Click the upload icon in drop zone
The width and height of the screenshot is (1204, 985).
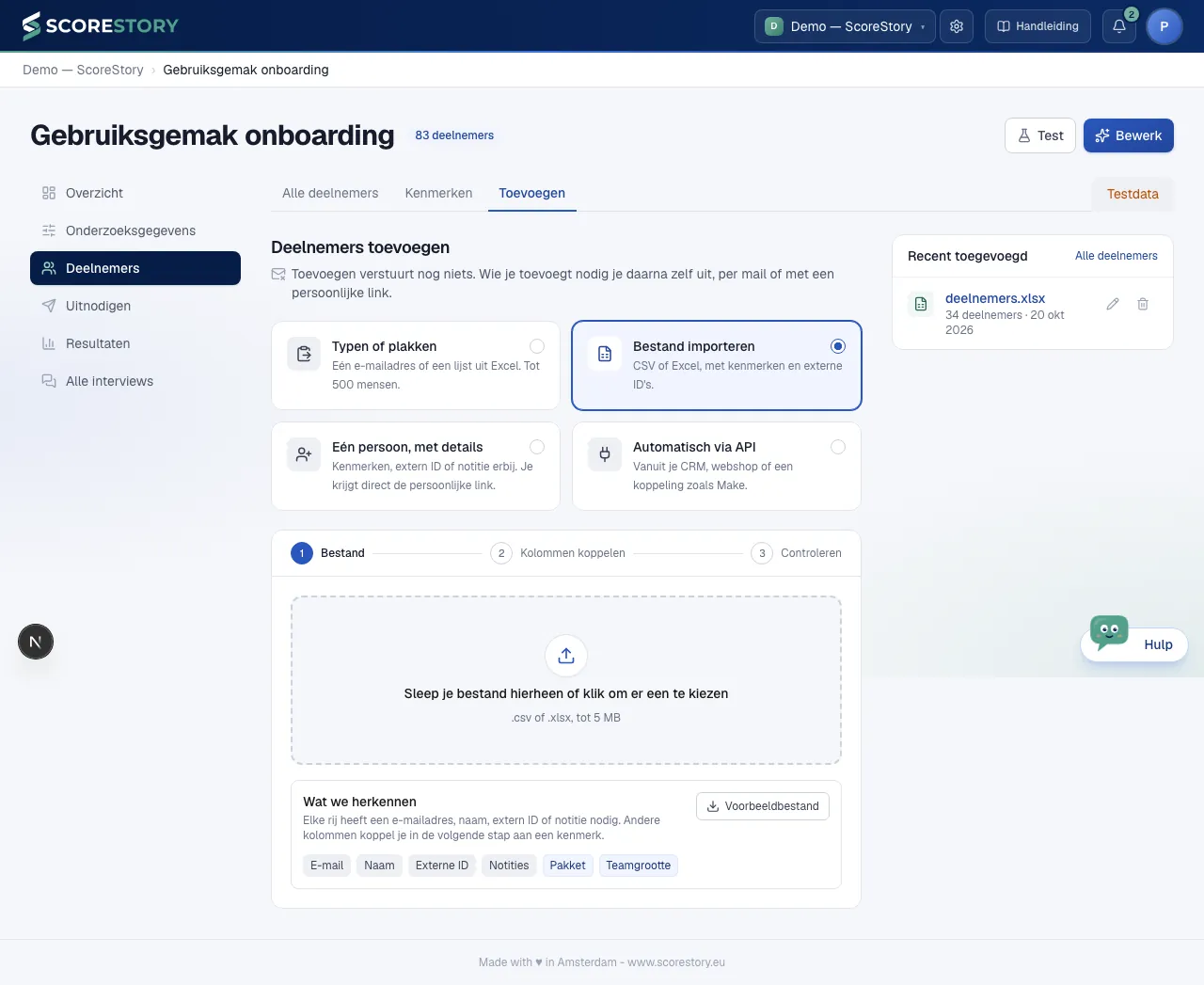click(x=566, y=656)
